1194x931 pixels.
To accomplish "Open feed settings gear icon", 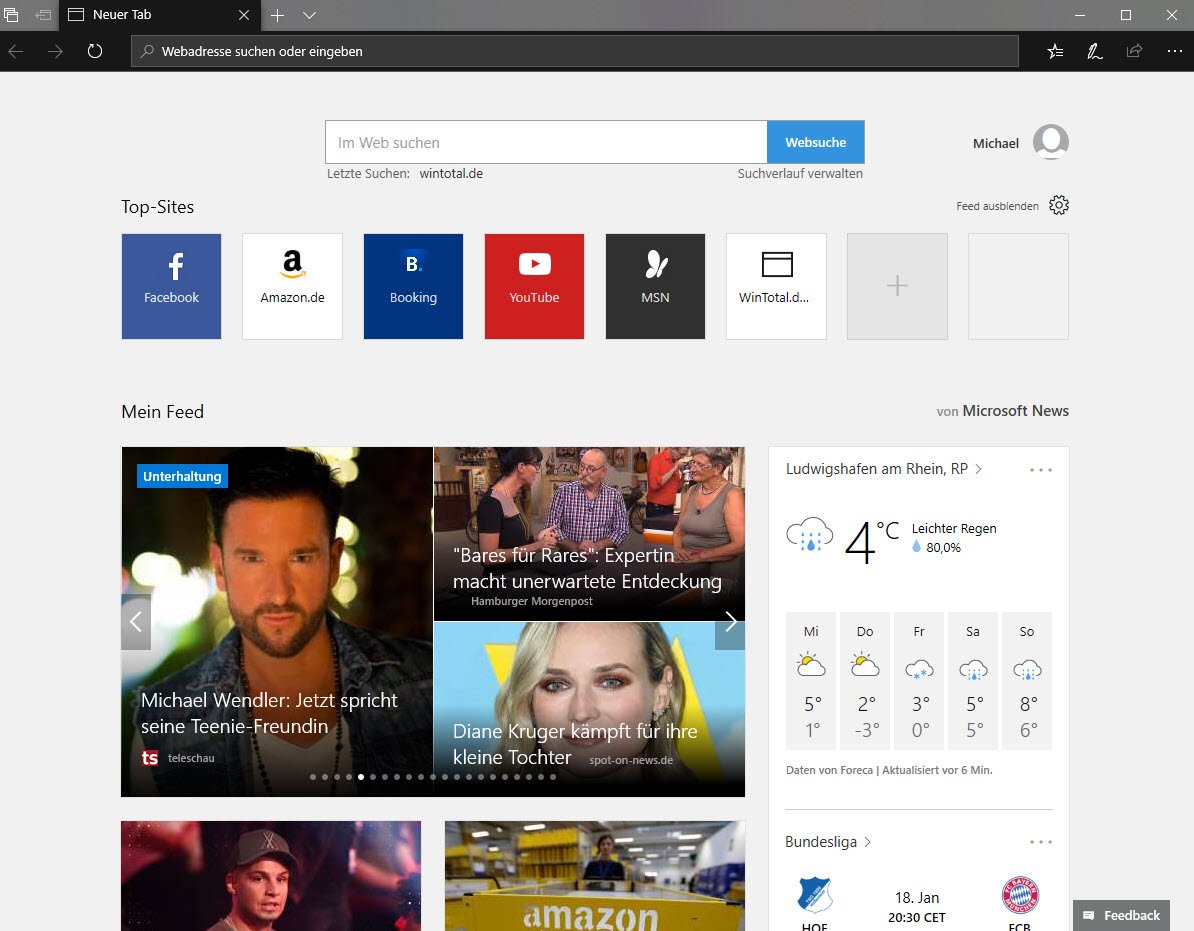I will pyautogui.click(x=1059, y=205).
